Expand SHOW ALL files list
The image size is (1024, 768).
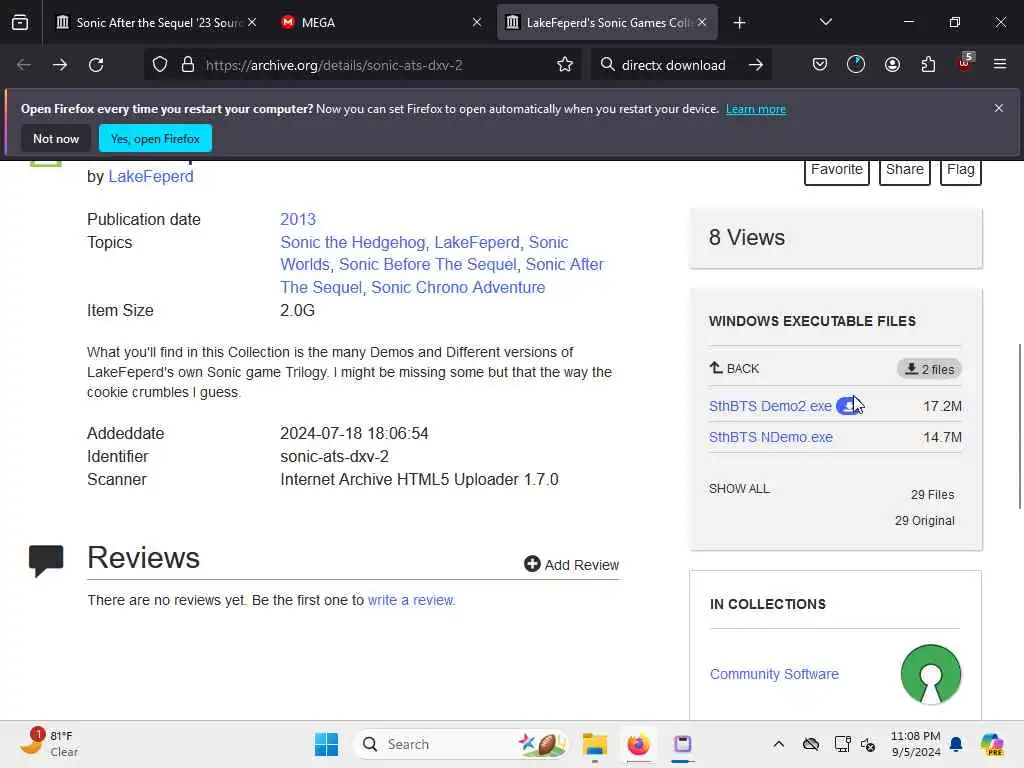tap(739, 488)
